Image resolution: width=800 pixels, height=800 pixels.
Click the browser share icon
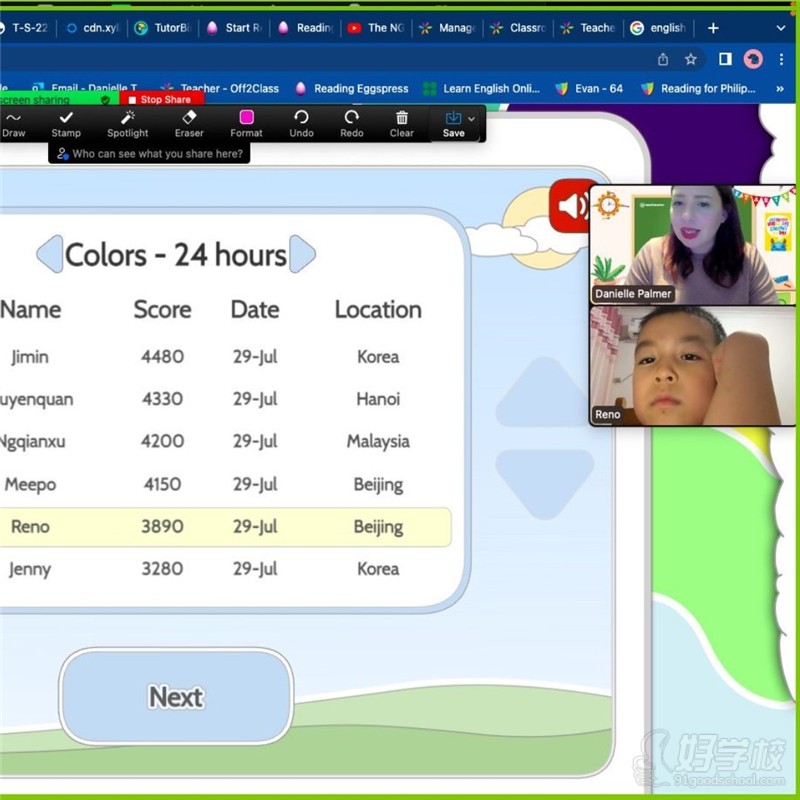pyautogui.click(x=663, y=59)
